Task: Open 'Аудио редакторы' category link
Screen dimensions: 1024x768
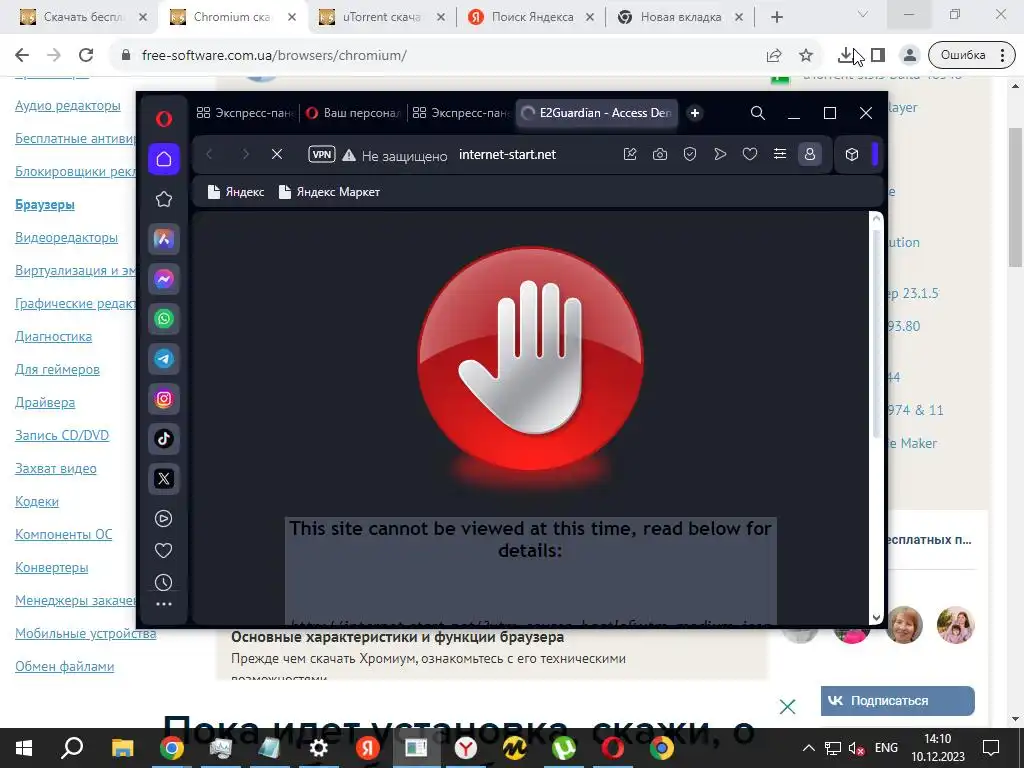Action: coord(68,105)
